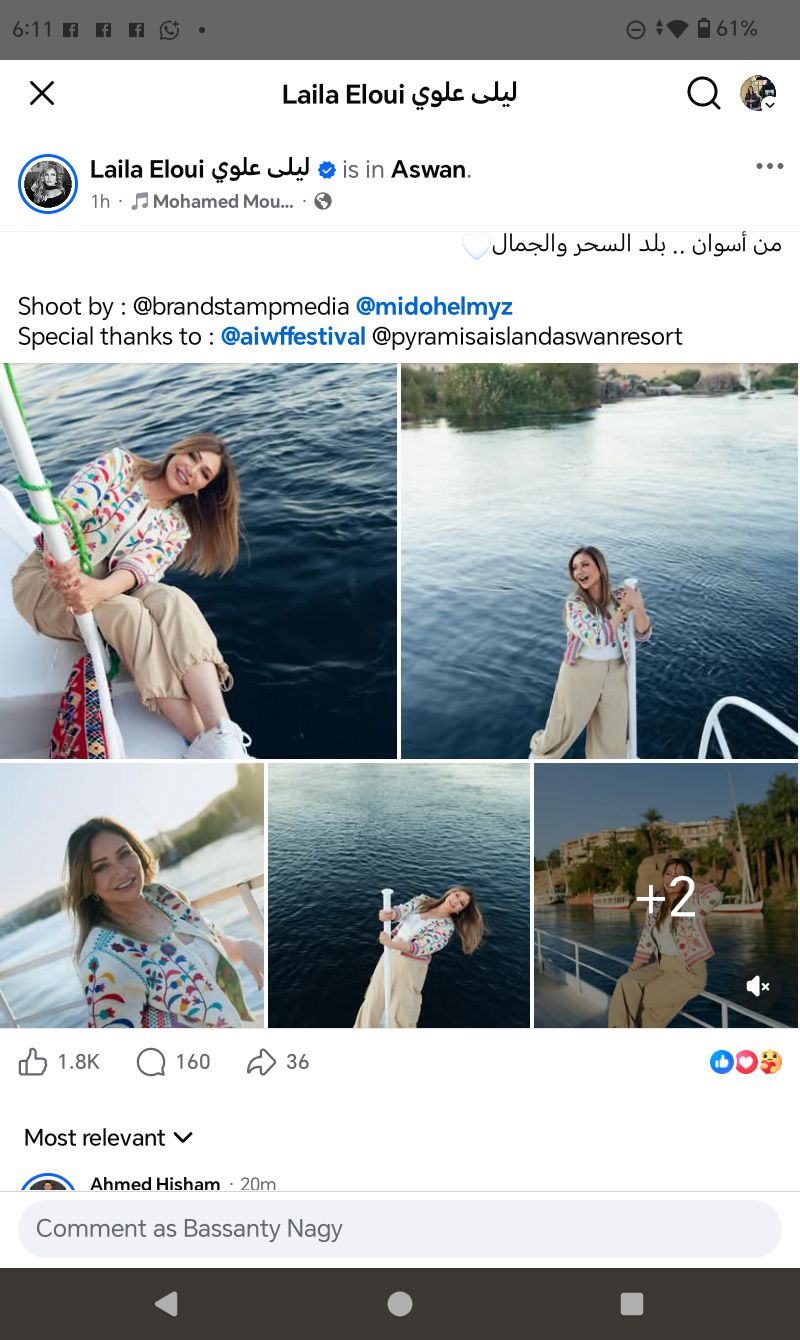Tap the Aswan location link

(x=428, y=170)
